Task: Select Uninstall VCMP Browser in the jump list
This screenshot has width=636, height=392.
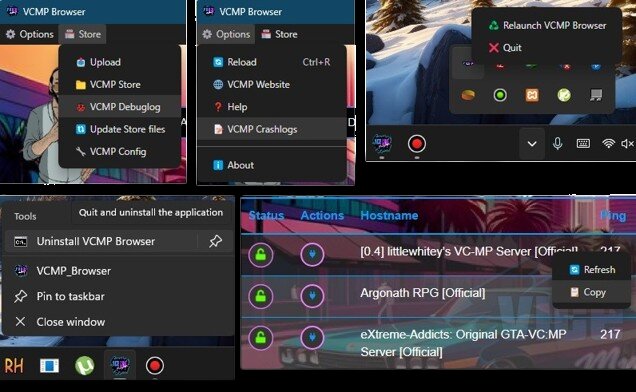Action: pos(101,241)
